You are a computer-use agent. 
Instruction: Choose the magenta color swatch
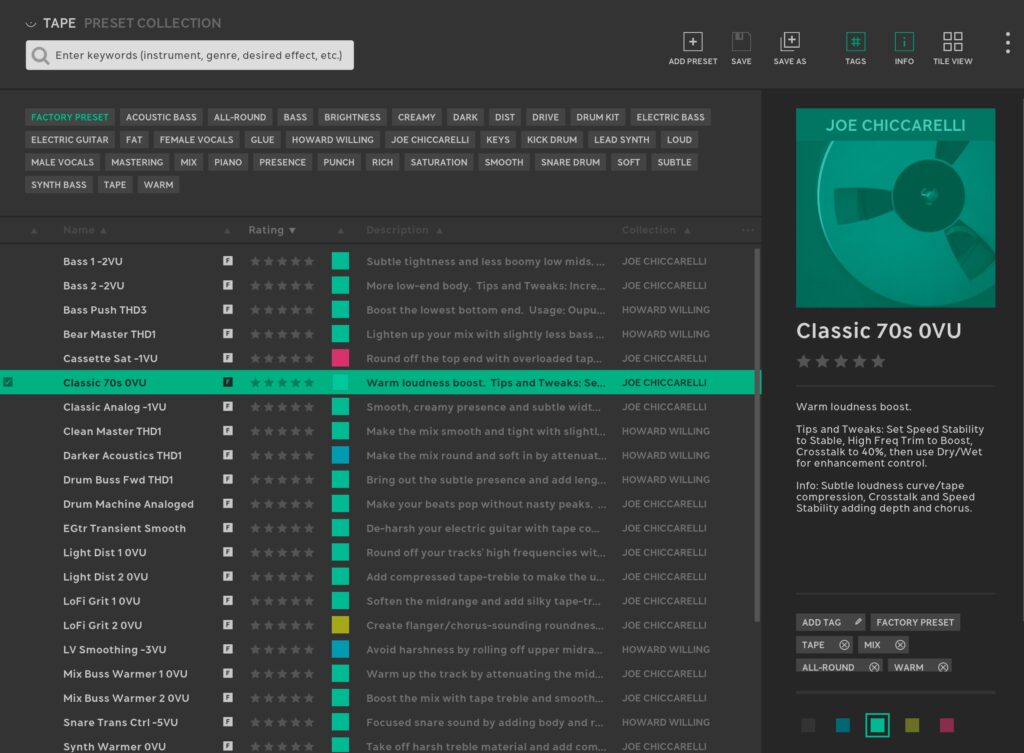[946, 725]
